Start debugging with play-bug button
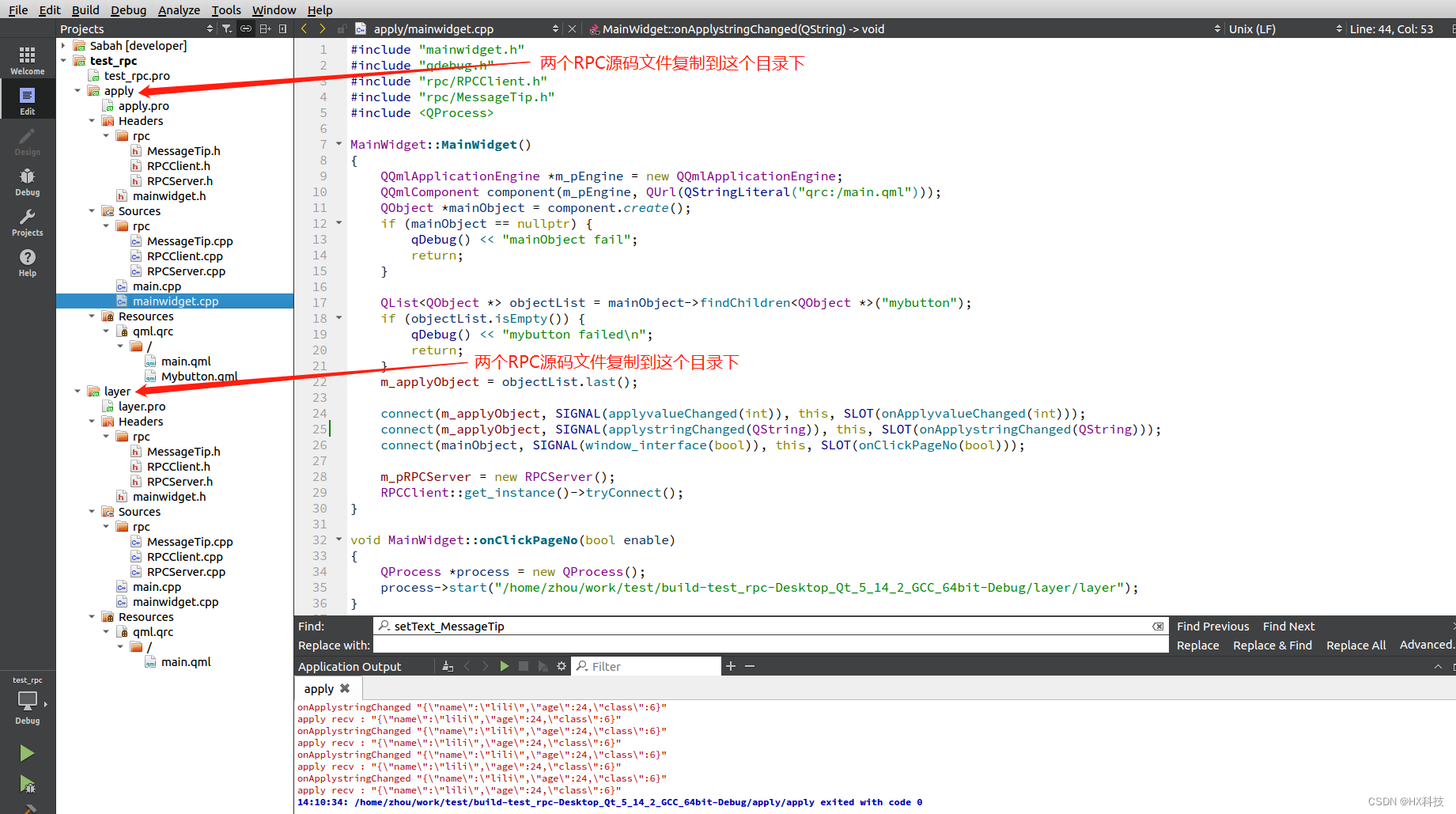Screen dimensions: 1456x814 [27, 784]
